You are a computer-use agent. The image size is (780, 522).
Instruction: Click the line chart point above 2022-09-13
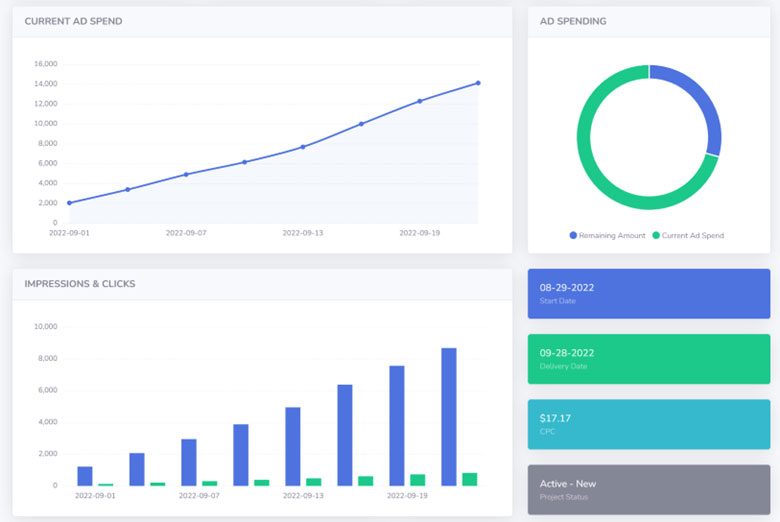303,147
